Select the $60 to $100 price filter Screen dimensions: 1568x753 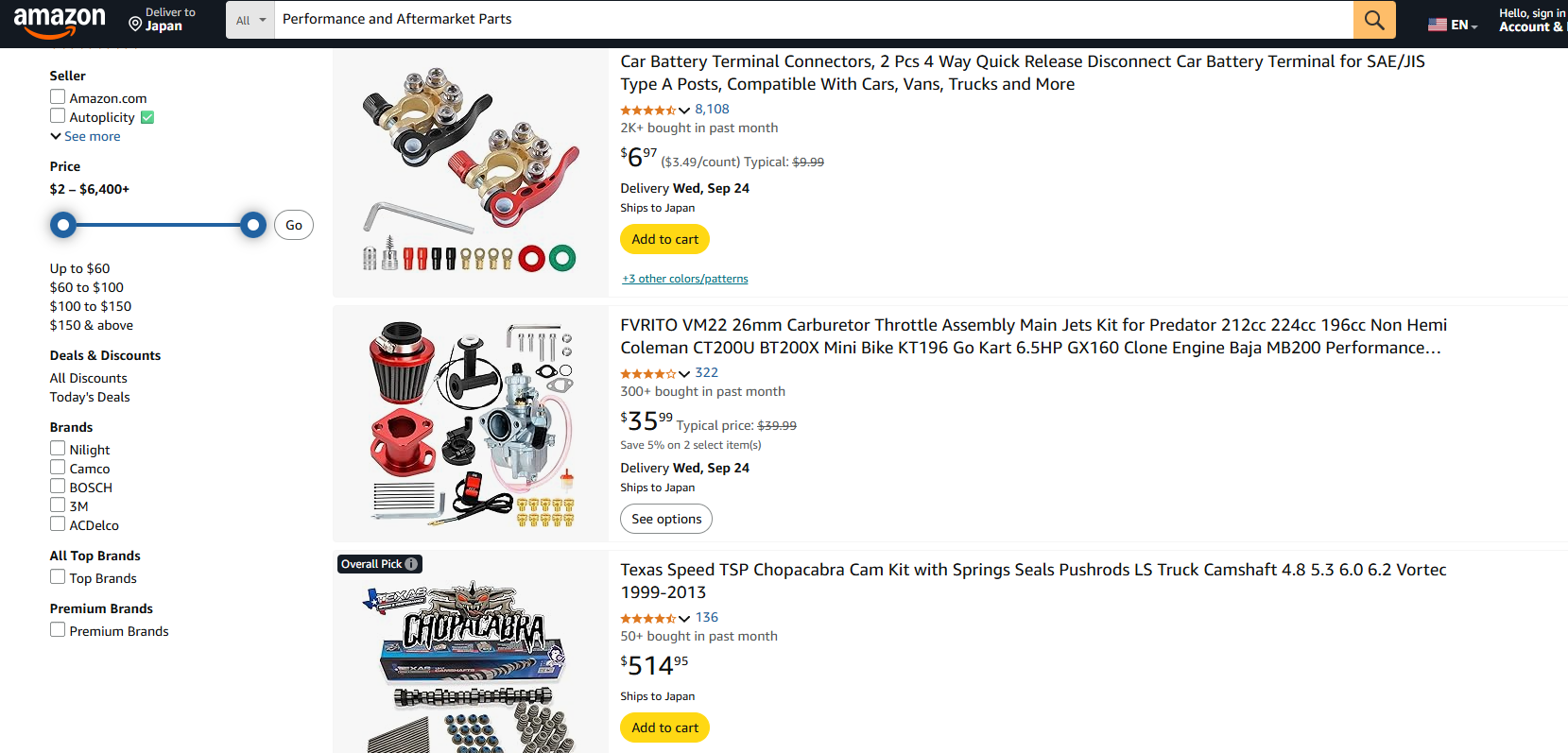pyautogui.click(x=87, y=287)
